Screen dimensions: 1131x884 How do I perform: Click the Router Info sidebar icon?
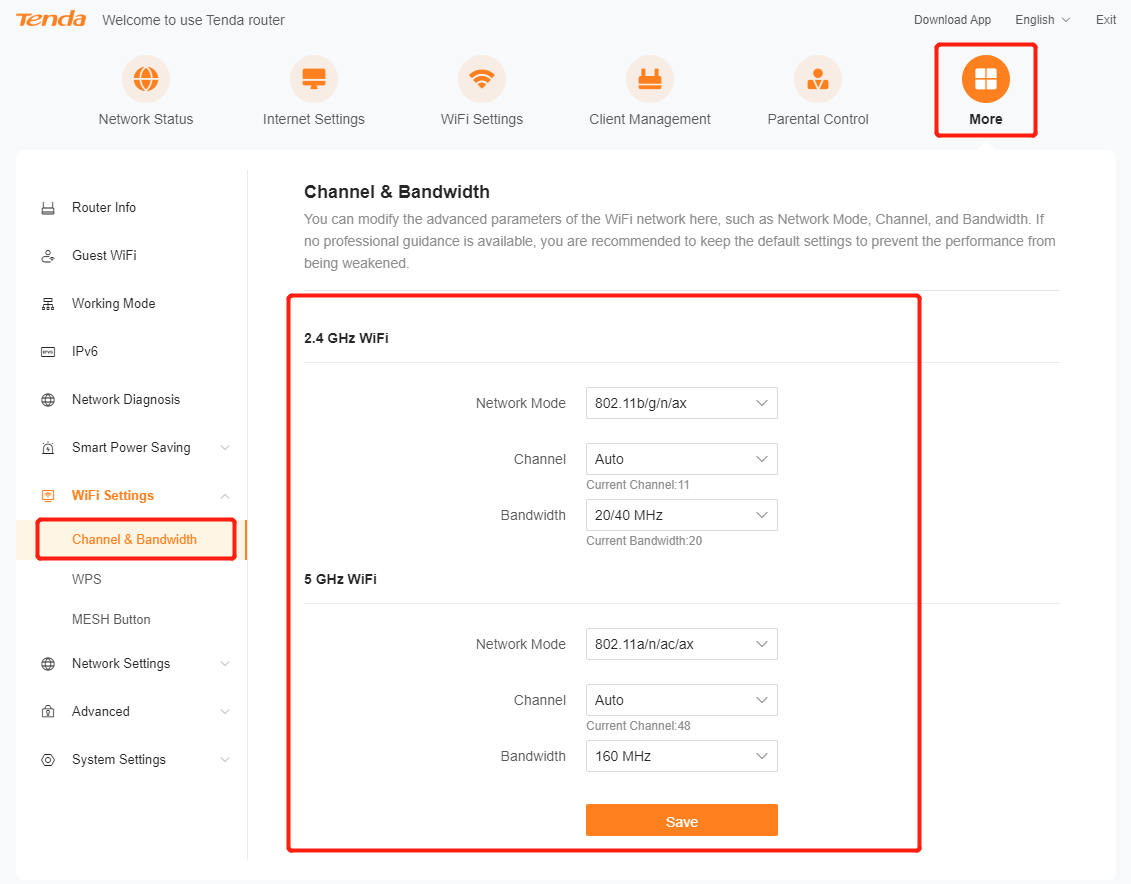click(48, 208)
